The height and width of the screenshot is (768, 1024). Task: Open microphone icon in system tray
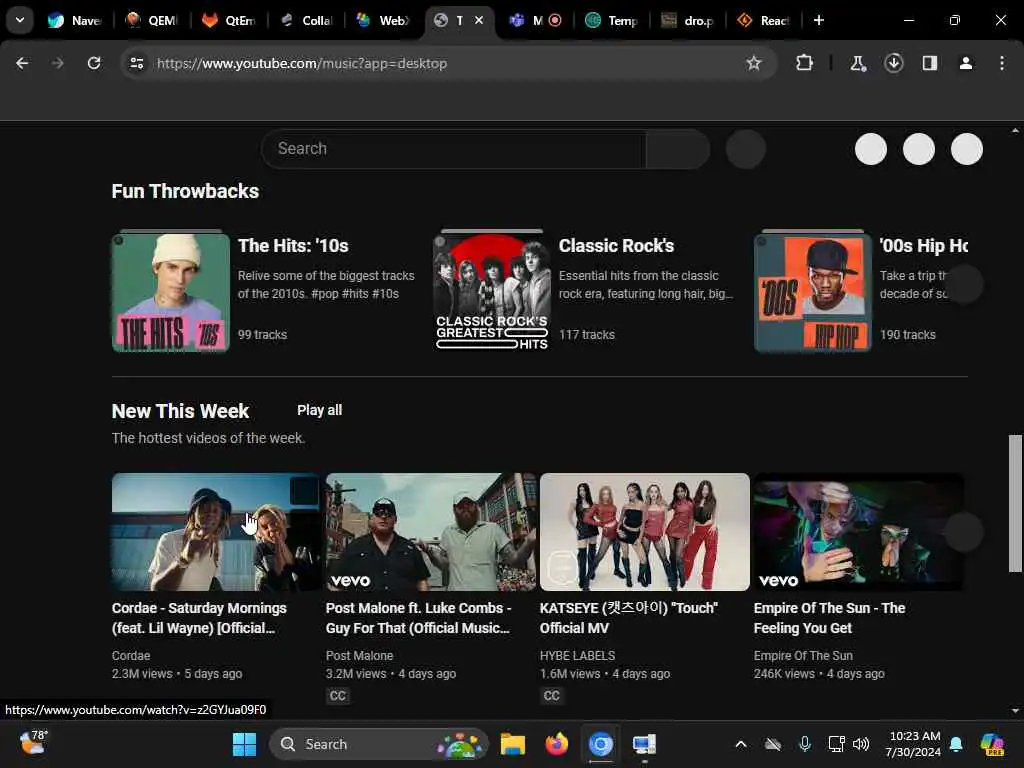(x=805, y=744)
